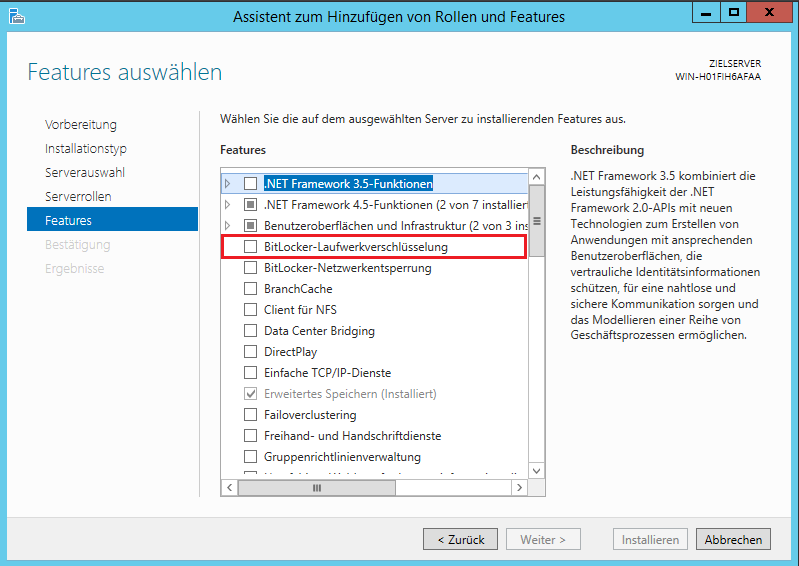Expand .NET Framework 3.5-Funktionen node

[x=229, y=184]
